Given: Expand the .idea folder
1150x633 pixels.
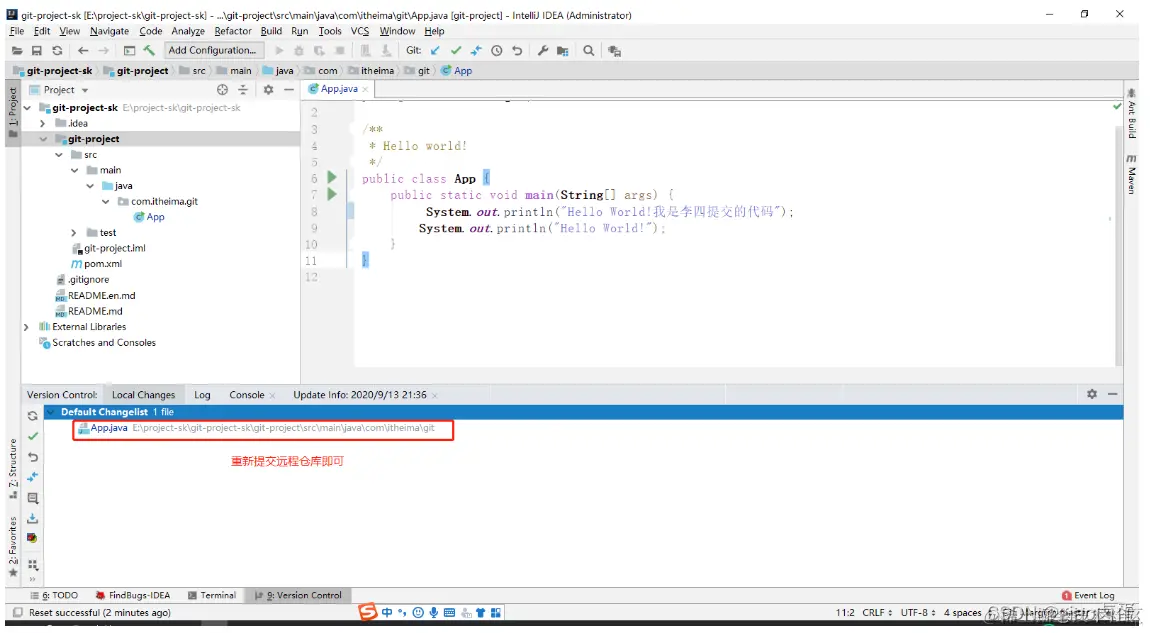Looking at the screenshot, I should tap(43, 123).
